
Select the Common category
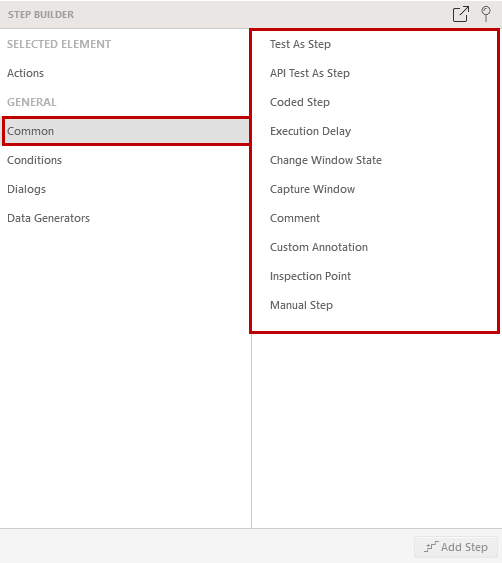pyautogui.click(x=126, y=131)
